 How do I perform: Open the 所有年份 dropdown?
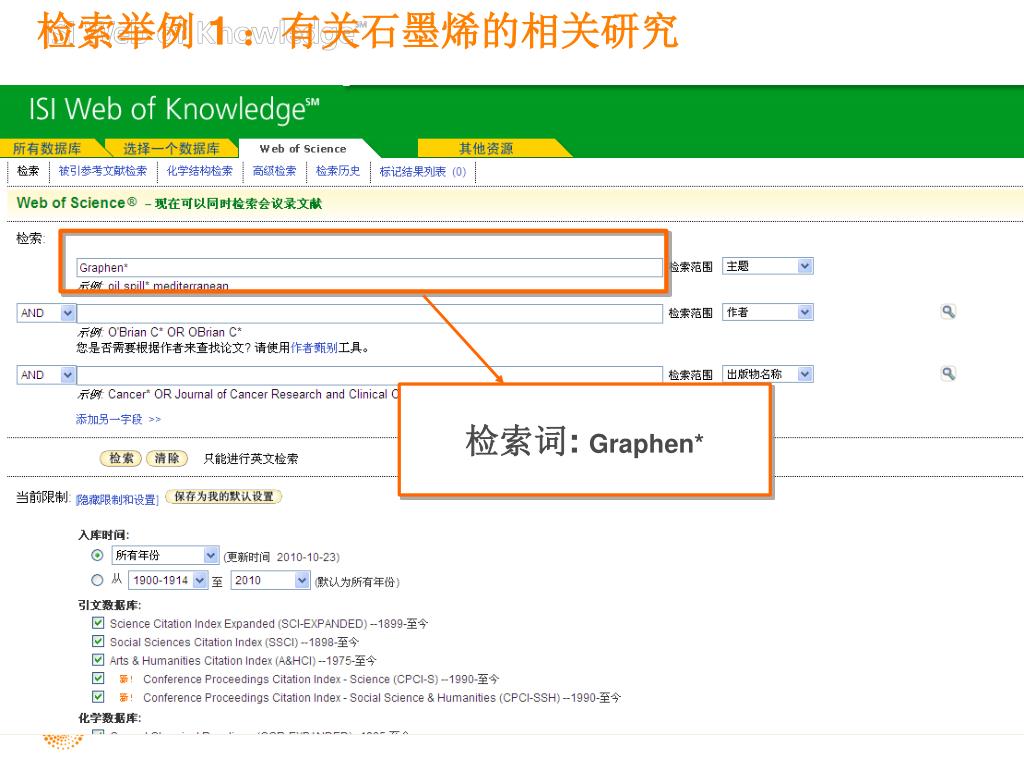click(165, 555)
